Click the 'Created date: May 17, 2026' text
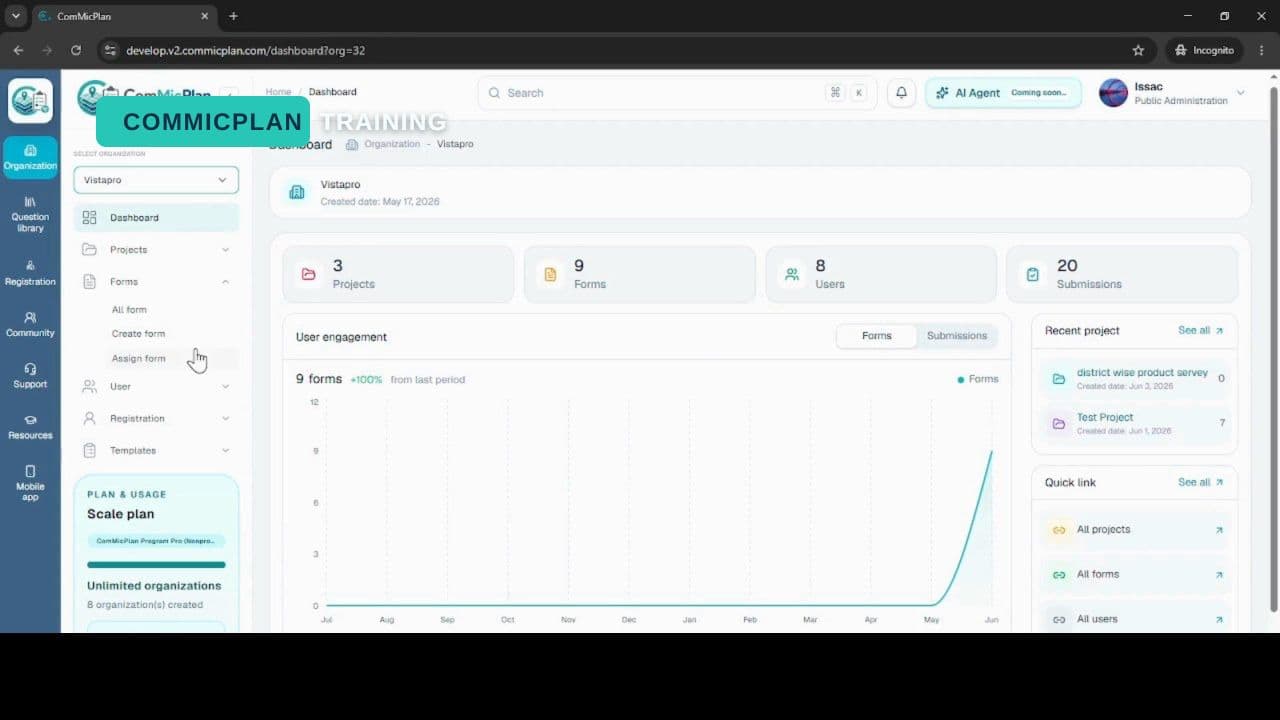1280x720 pixels. (380, 202)
